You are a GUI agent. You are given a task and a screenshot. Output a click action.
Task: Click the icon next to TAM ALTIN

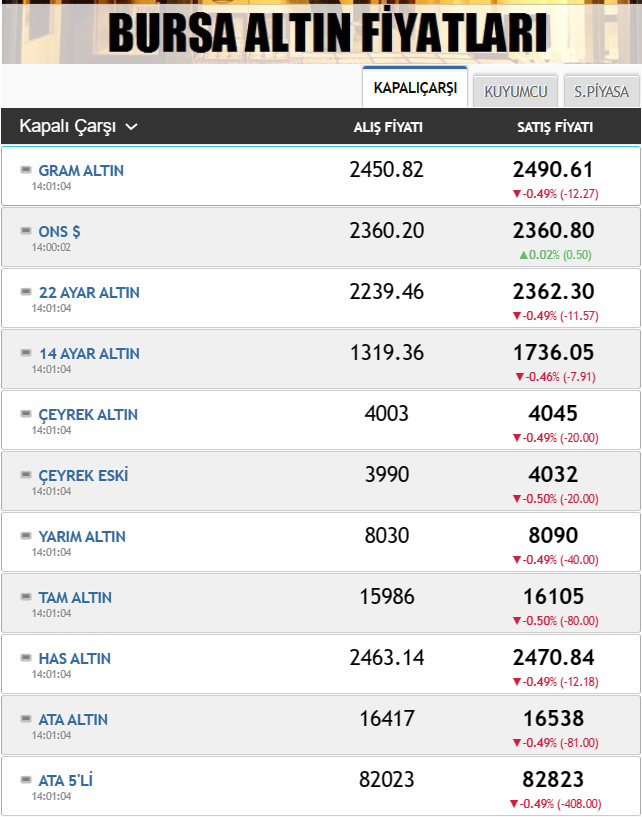point(26,598)
